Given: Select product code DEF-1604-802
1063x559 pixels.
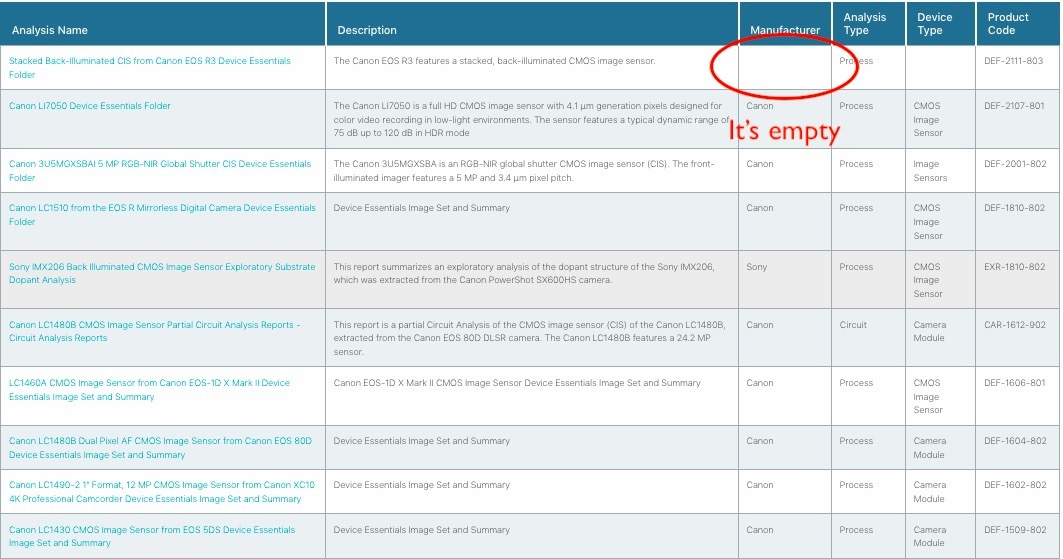Looking at the screenshot, I should pyautogui.click(x=1015, y=441).
